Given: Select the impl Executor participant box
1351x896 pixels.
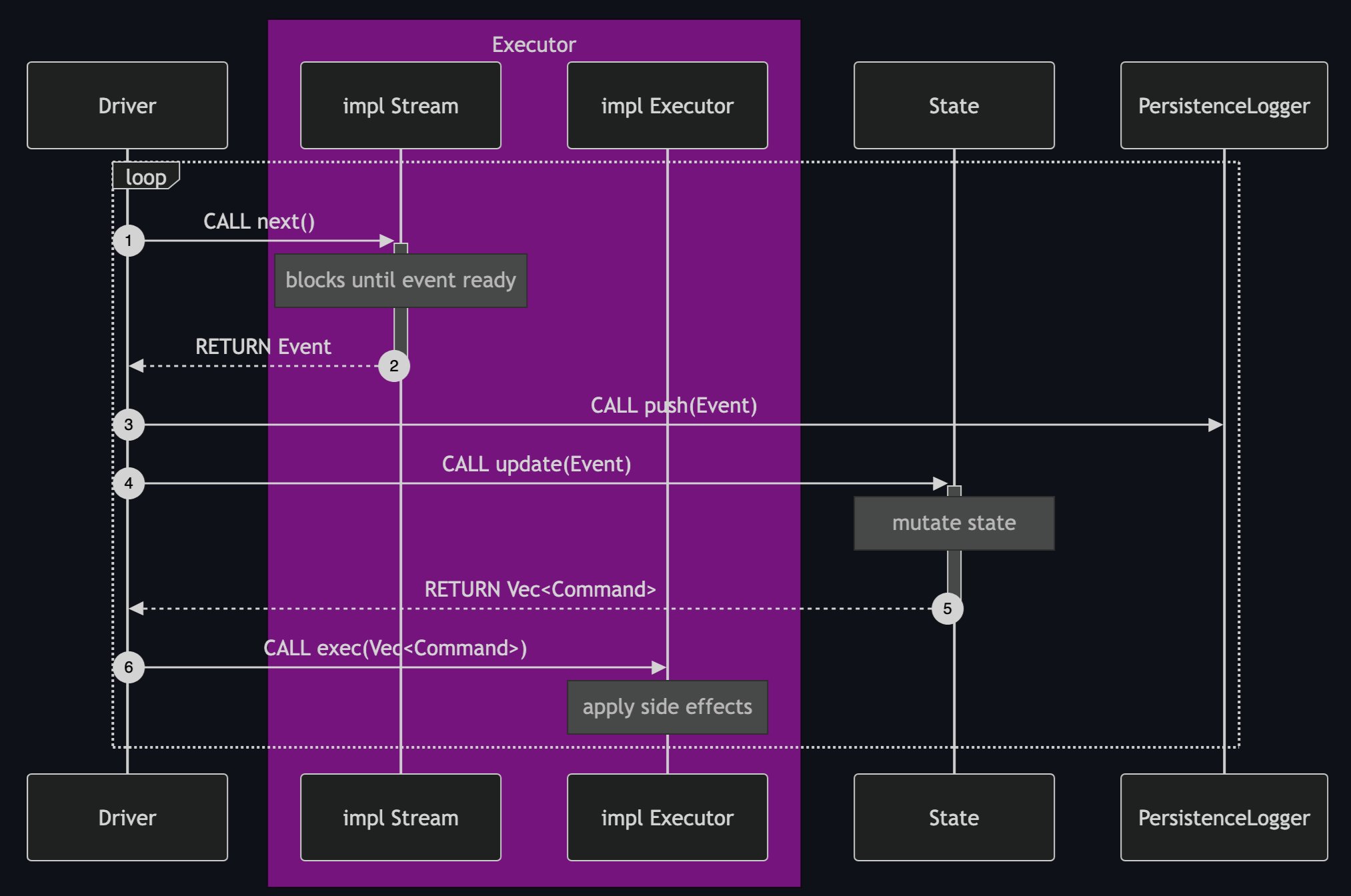Looking at the screenshot, I should tap(667, 105).
